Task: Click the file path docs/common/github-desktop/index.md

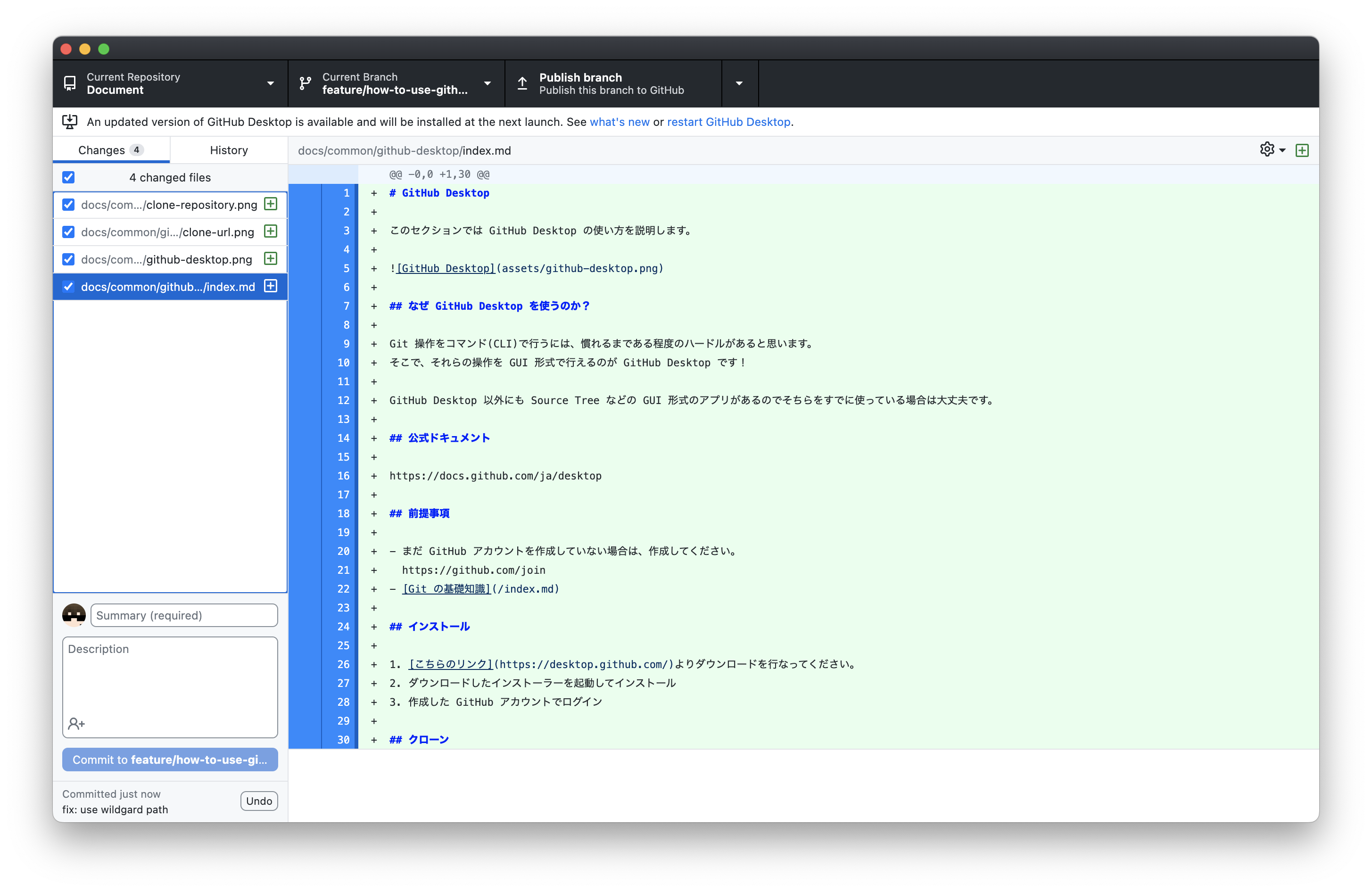Action: click(x=404, y=150)
